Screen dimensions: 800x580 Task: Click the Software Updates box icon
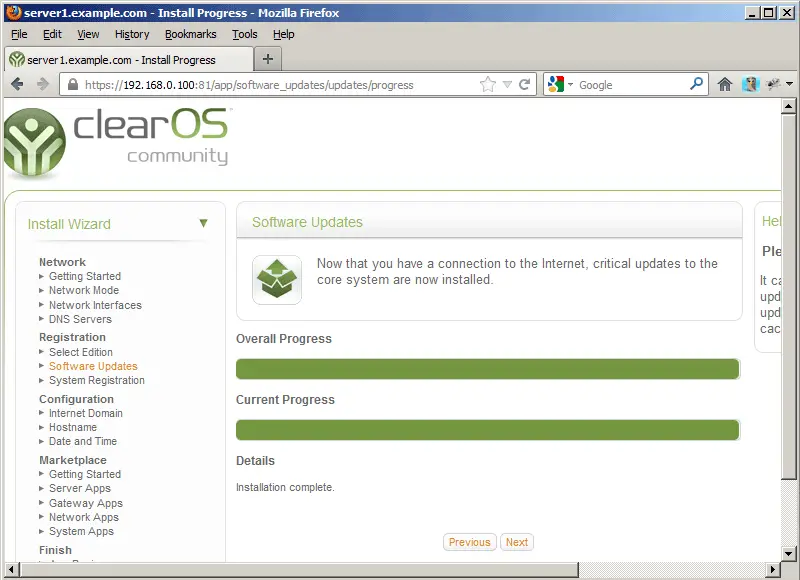277,280
